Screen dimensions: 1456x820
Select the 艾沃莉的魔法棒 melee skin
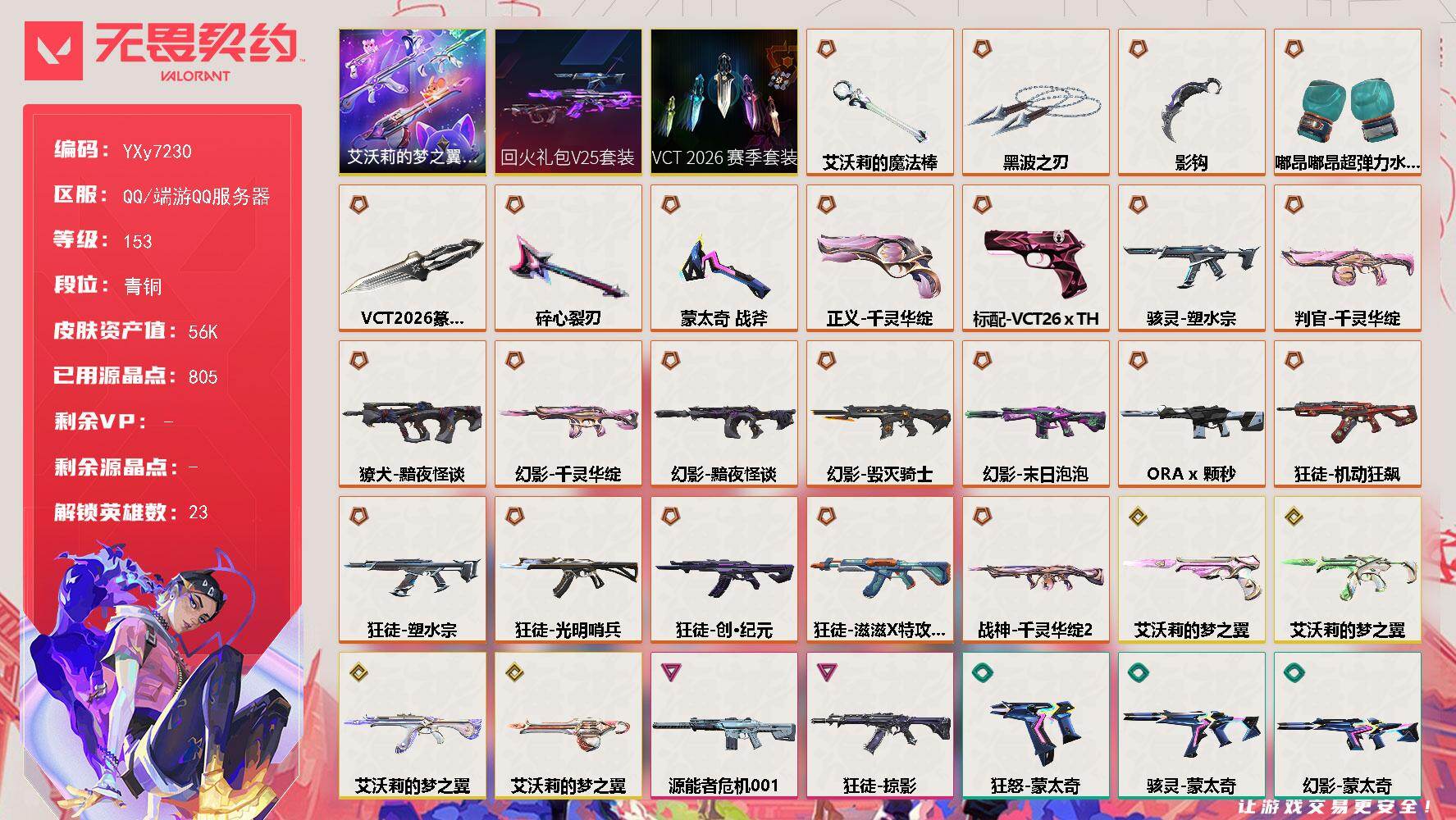(879, 102)
